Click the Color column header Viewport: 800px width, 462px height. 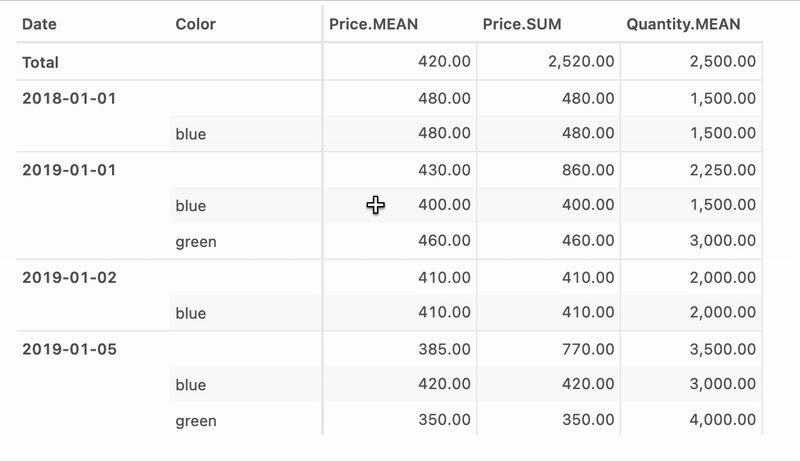(195, 24)
